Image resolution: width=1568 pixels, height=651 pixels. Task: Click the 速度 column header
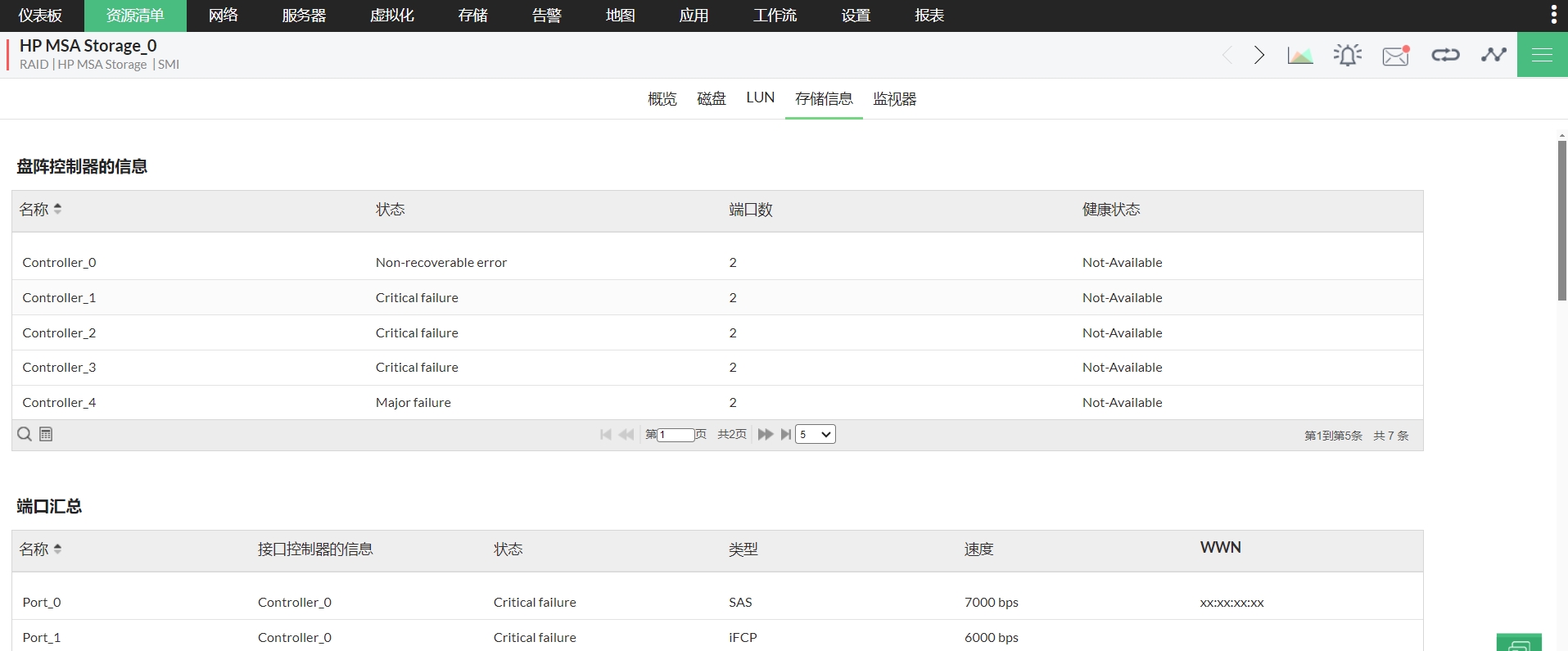(x=979, y=549)
